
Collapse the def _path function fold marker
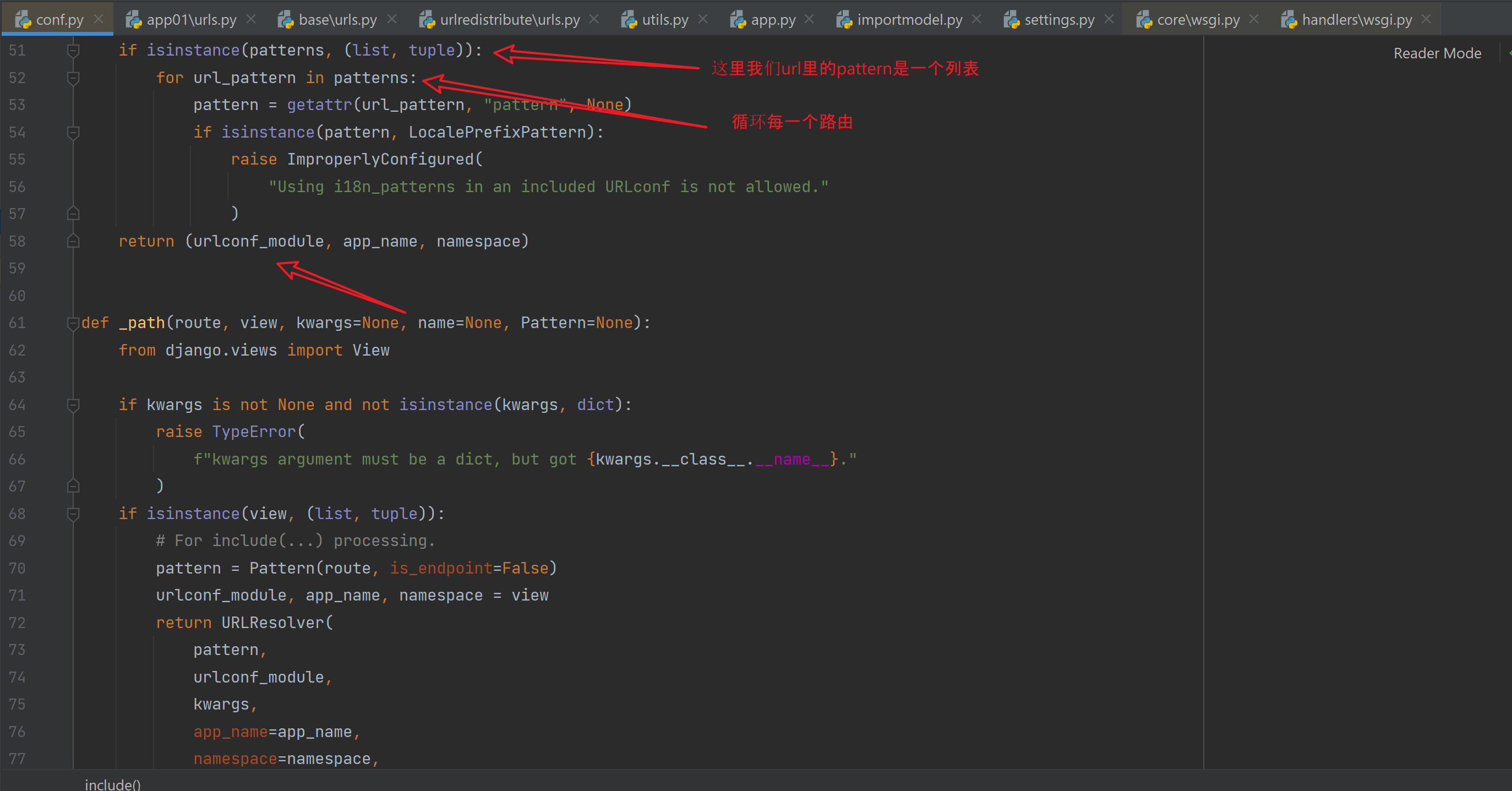[73, 323]
